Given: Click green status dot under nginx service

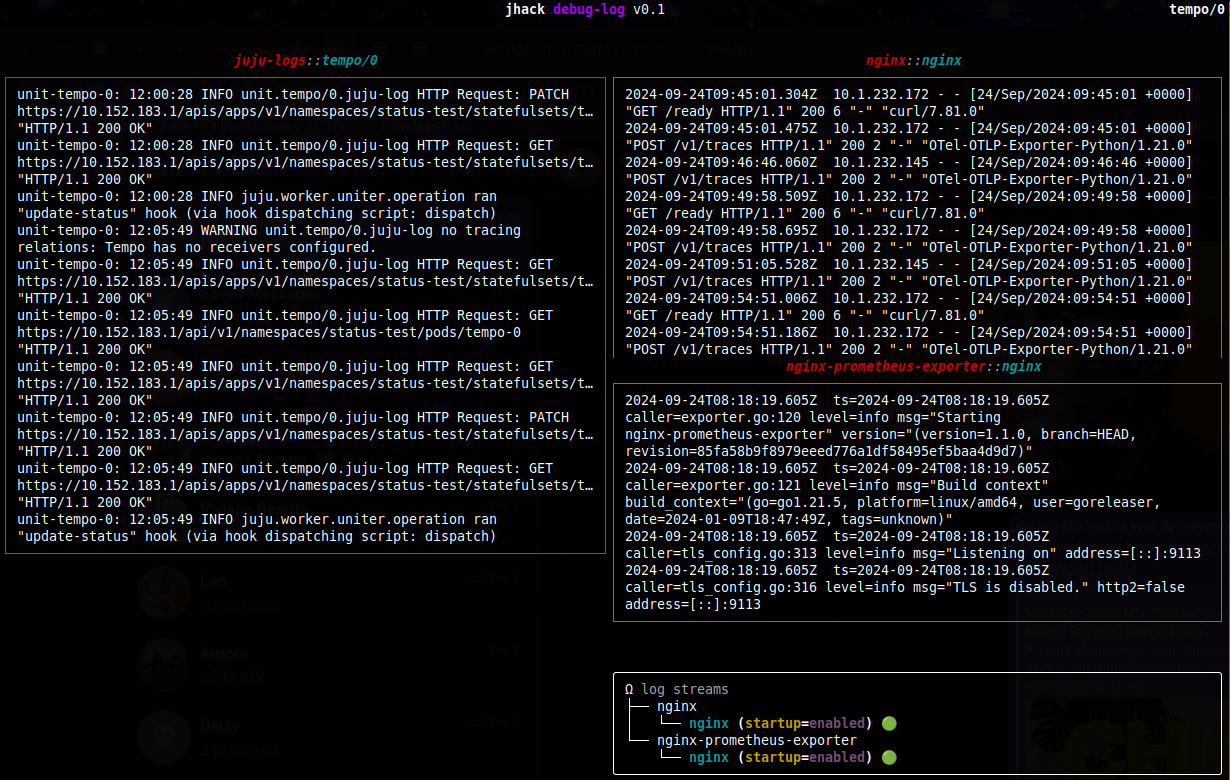Looking at the screenshot, I should point(889,723).
